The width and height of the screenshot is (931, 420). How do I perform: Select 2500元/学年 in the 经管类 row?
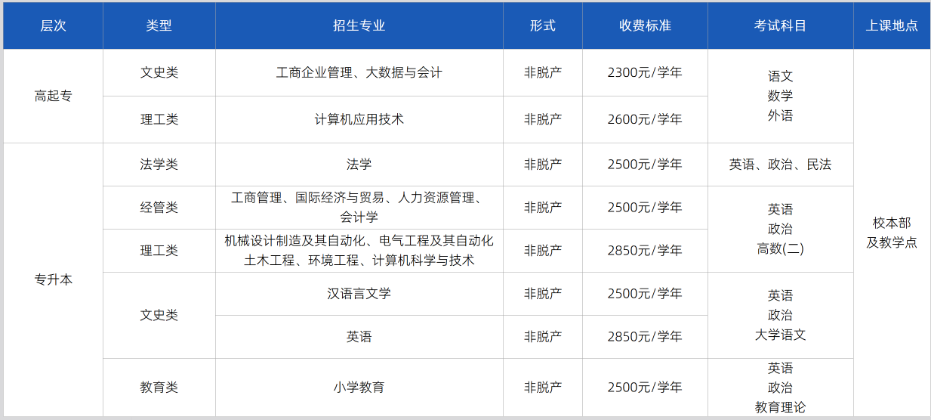tap(645, 208)
